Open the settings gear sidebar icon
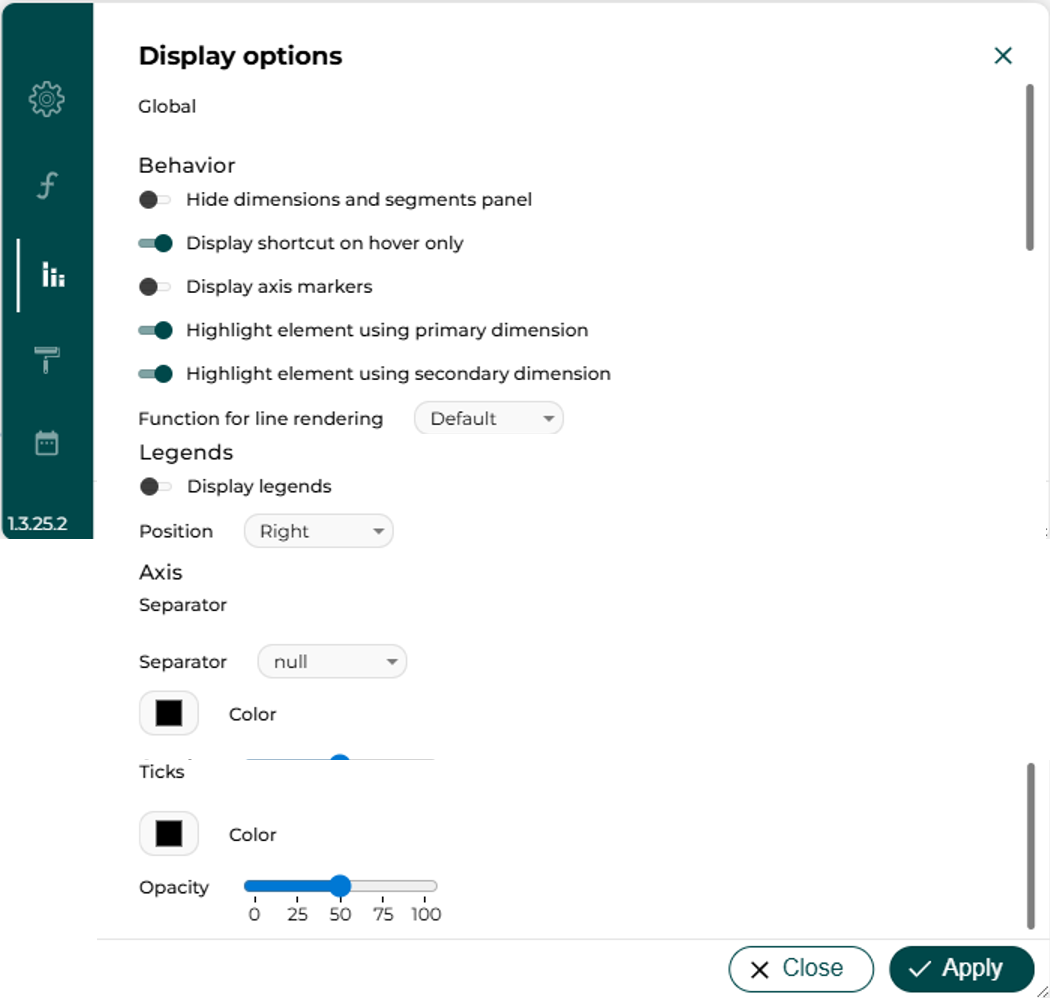The height and width of the screenshot is (998, 1050). point(46,99)
